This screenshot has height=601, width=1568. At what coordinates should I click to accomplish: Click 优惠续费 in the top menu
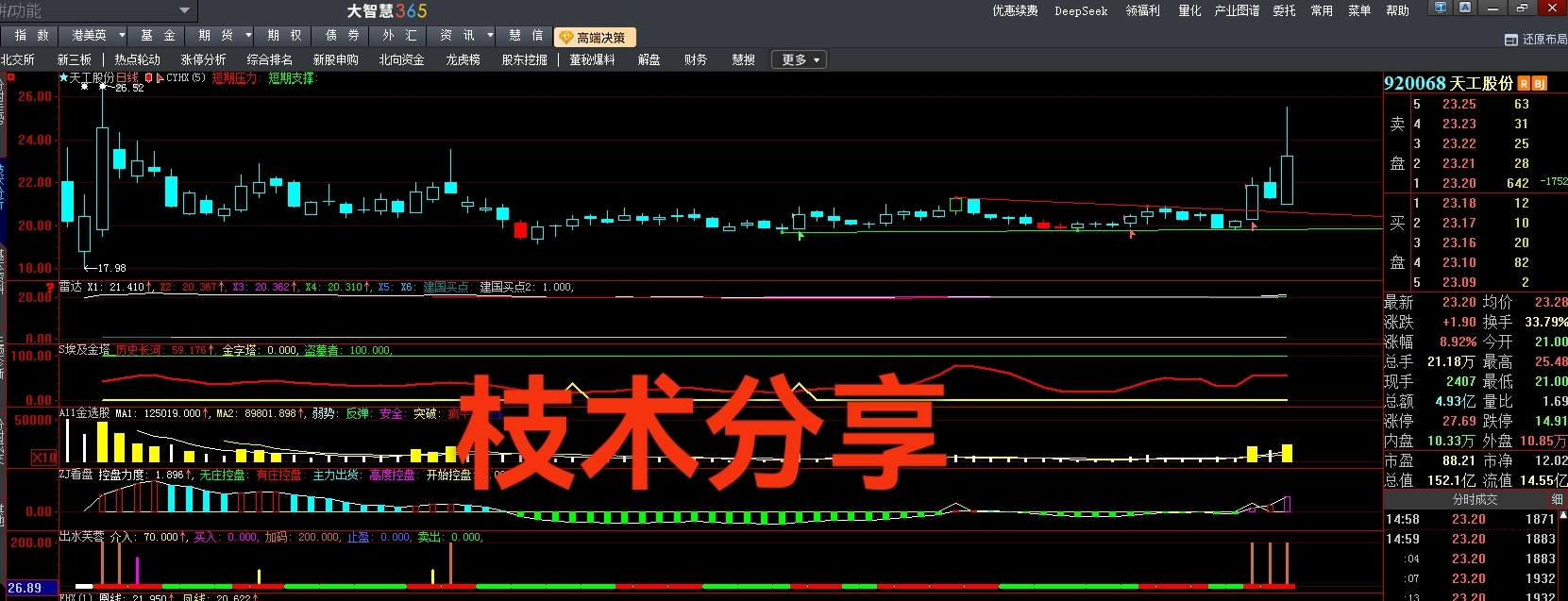coord(1015,10)
